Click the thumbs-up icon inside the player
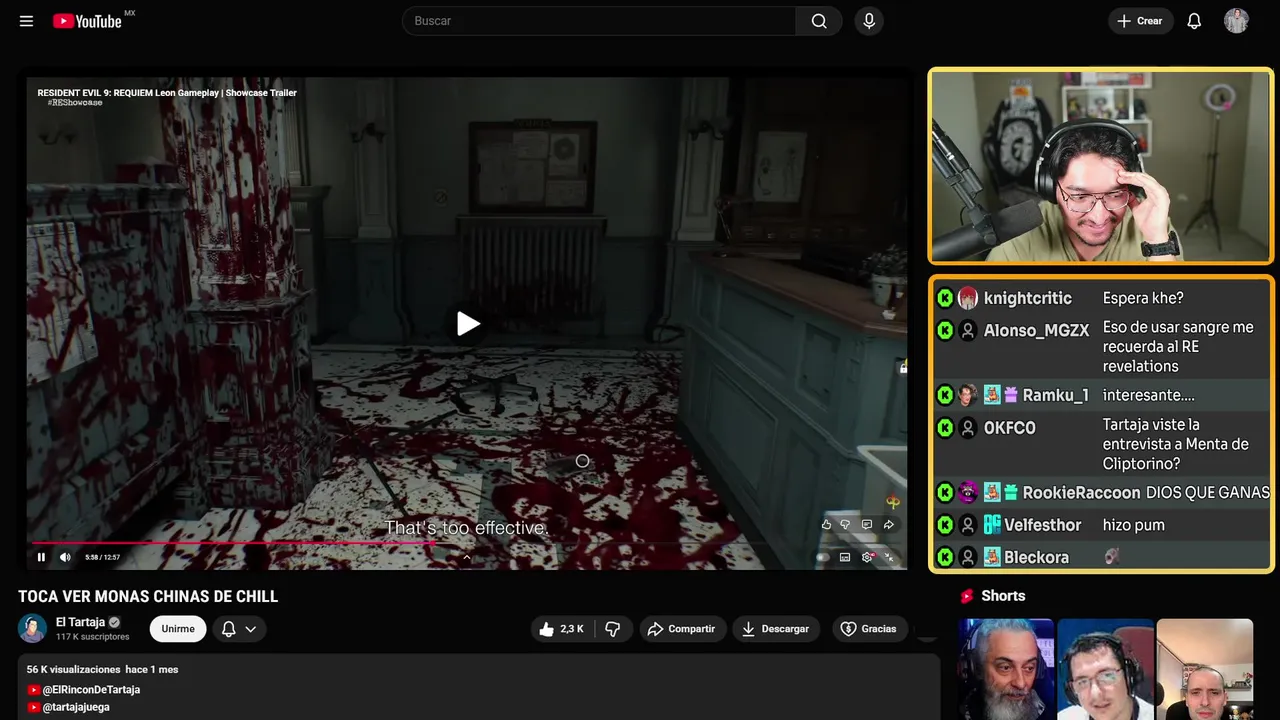1280x720 pixels. (x=826, y=524)
